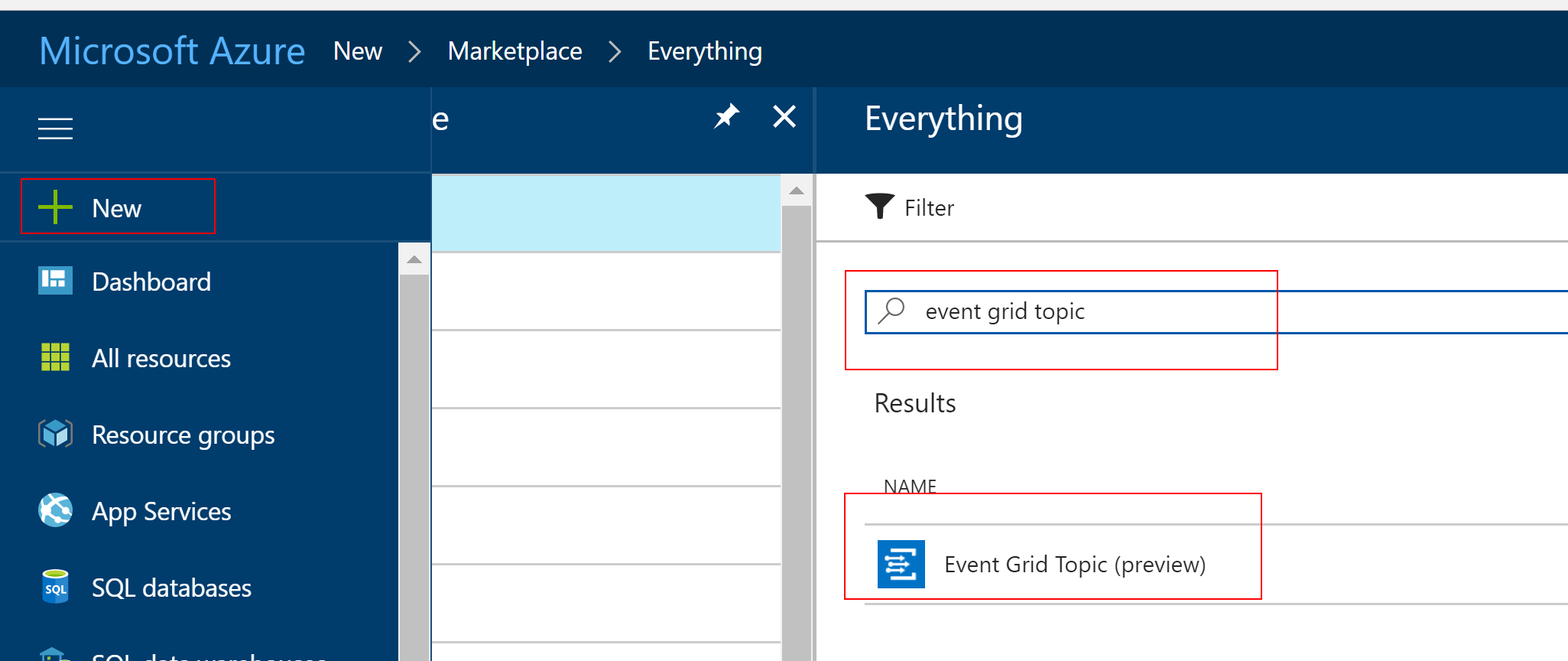Click the sidebar scrollbar up arrow
1568x661 pixels.
point(414,259)
